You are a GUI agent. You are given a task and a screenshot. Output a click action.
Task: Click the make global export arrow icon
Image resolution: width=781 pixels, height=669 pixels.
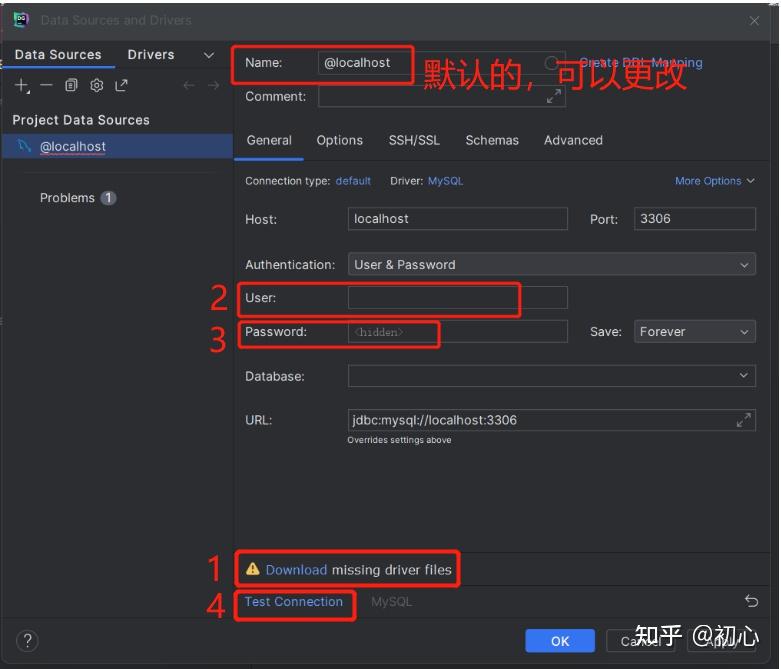[x=121, y=86]
